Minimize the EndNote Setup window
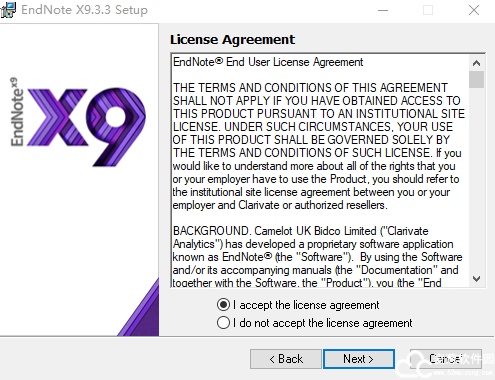 (x=383, y=10)
